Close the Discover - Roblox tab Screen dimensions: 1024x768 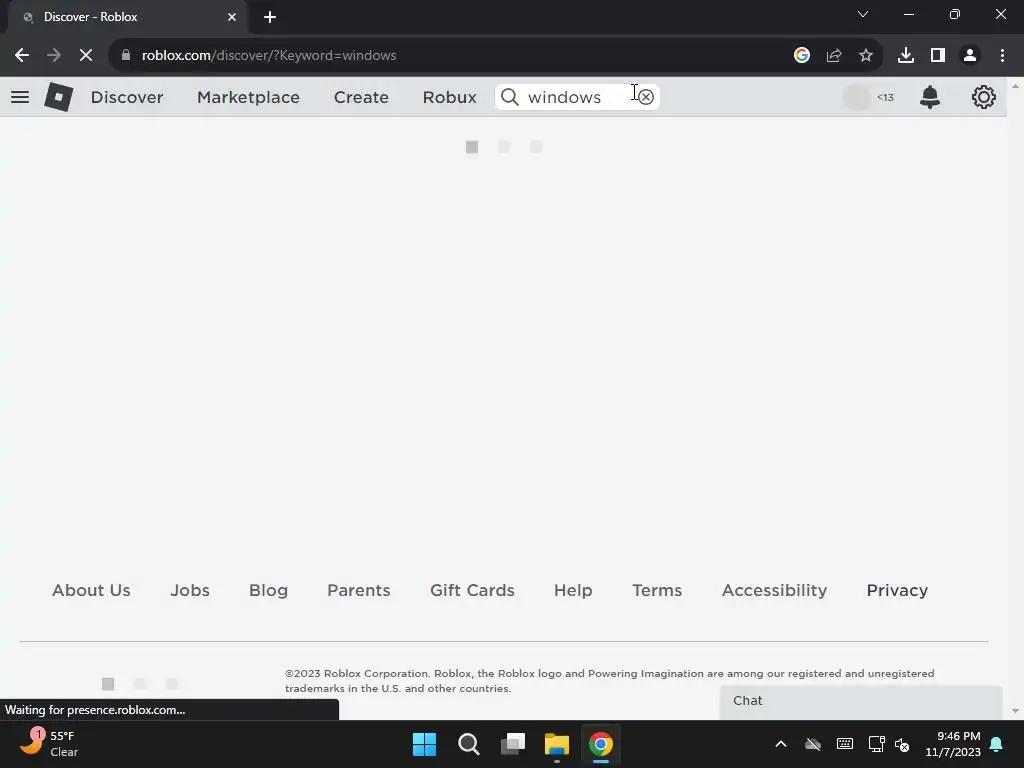coord(232,17)
